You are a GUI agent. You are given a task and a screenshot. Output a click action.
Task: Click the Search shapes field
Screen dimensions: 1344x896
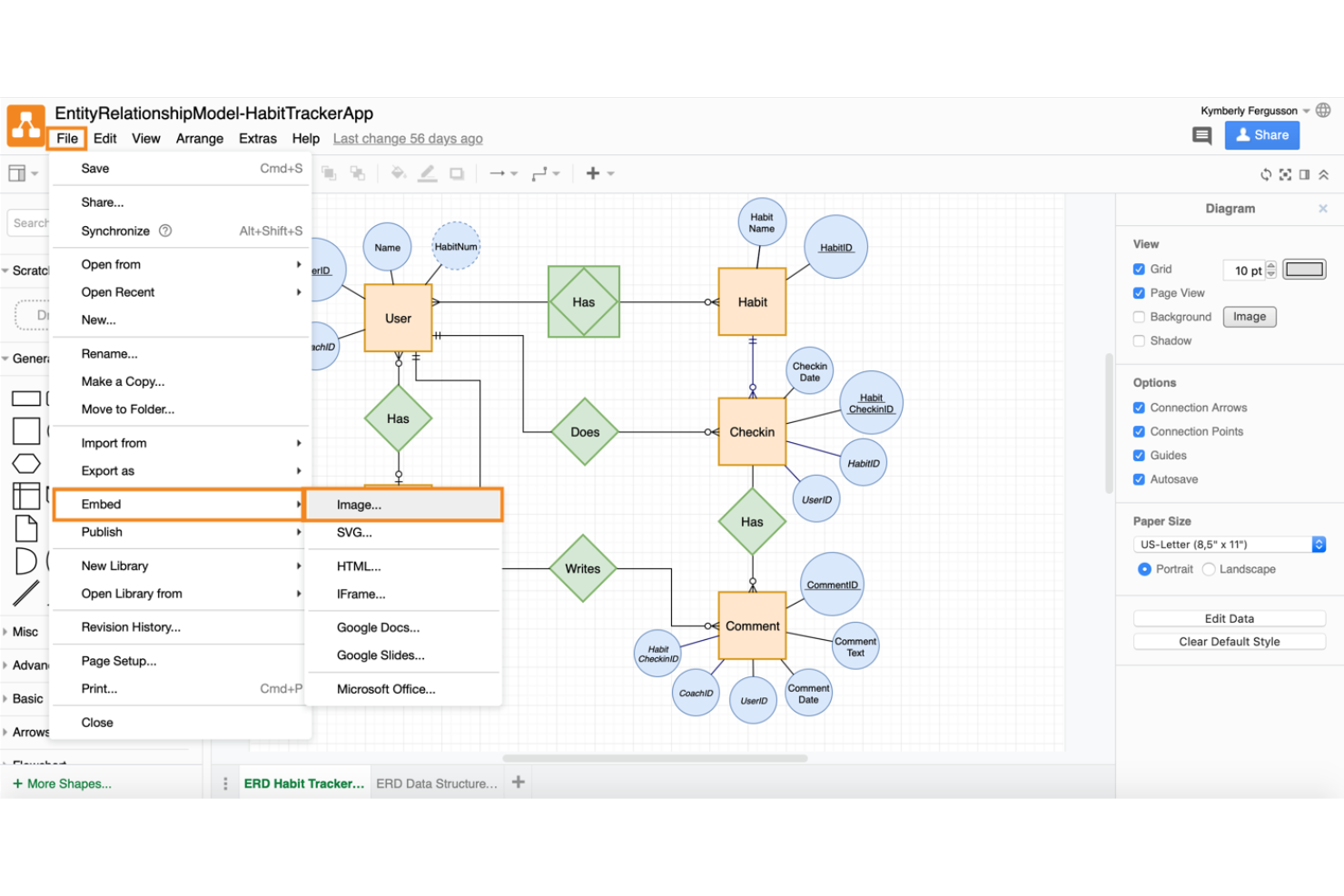[29, 223]
